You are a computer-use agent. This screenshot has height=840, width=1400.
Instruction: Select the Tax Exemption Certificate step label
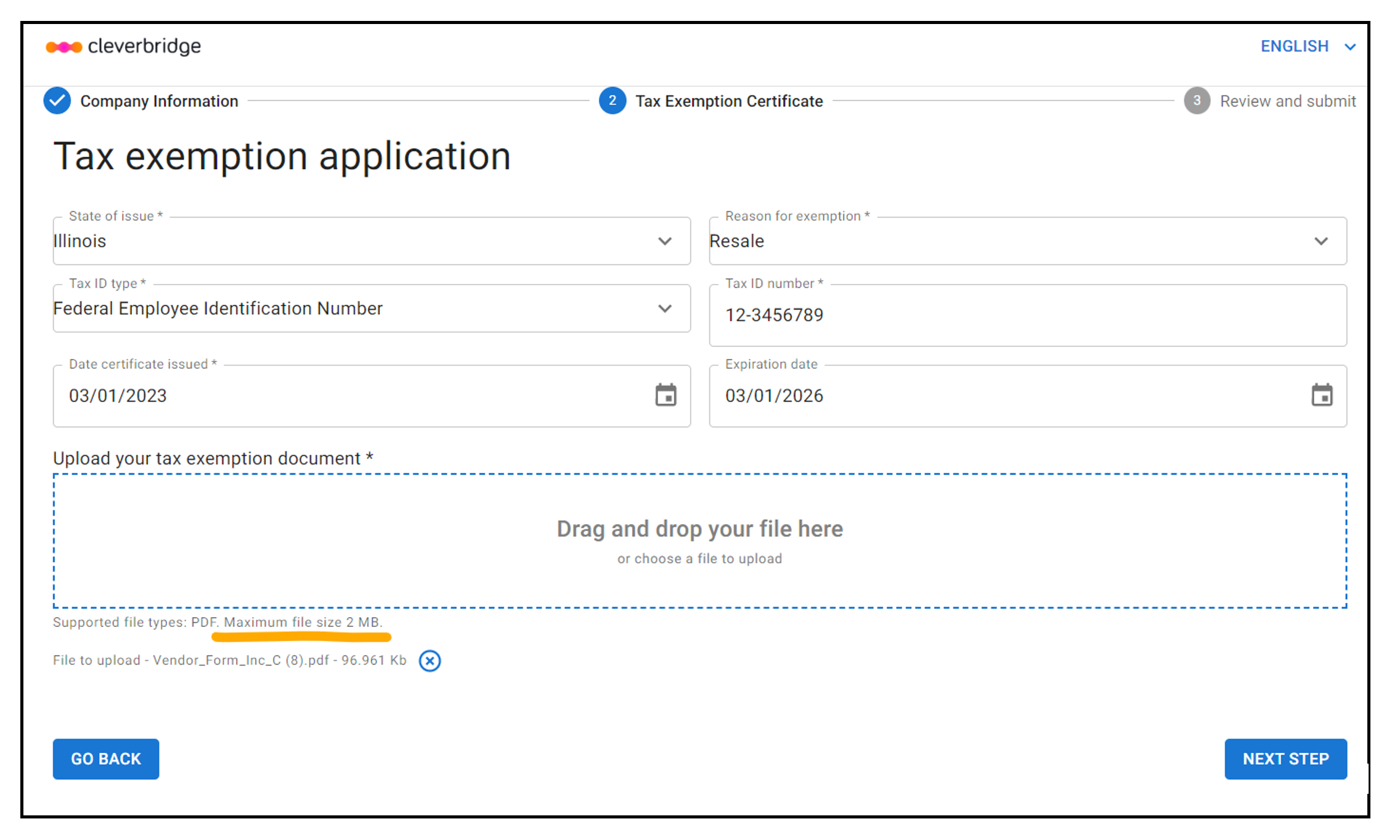pos(729,100)
